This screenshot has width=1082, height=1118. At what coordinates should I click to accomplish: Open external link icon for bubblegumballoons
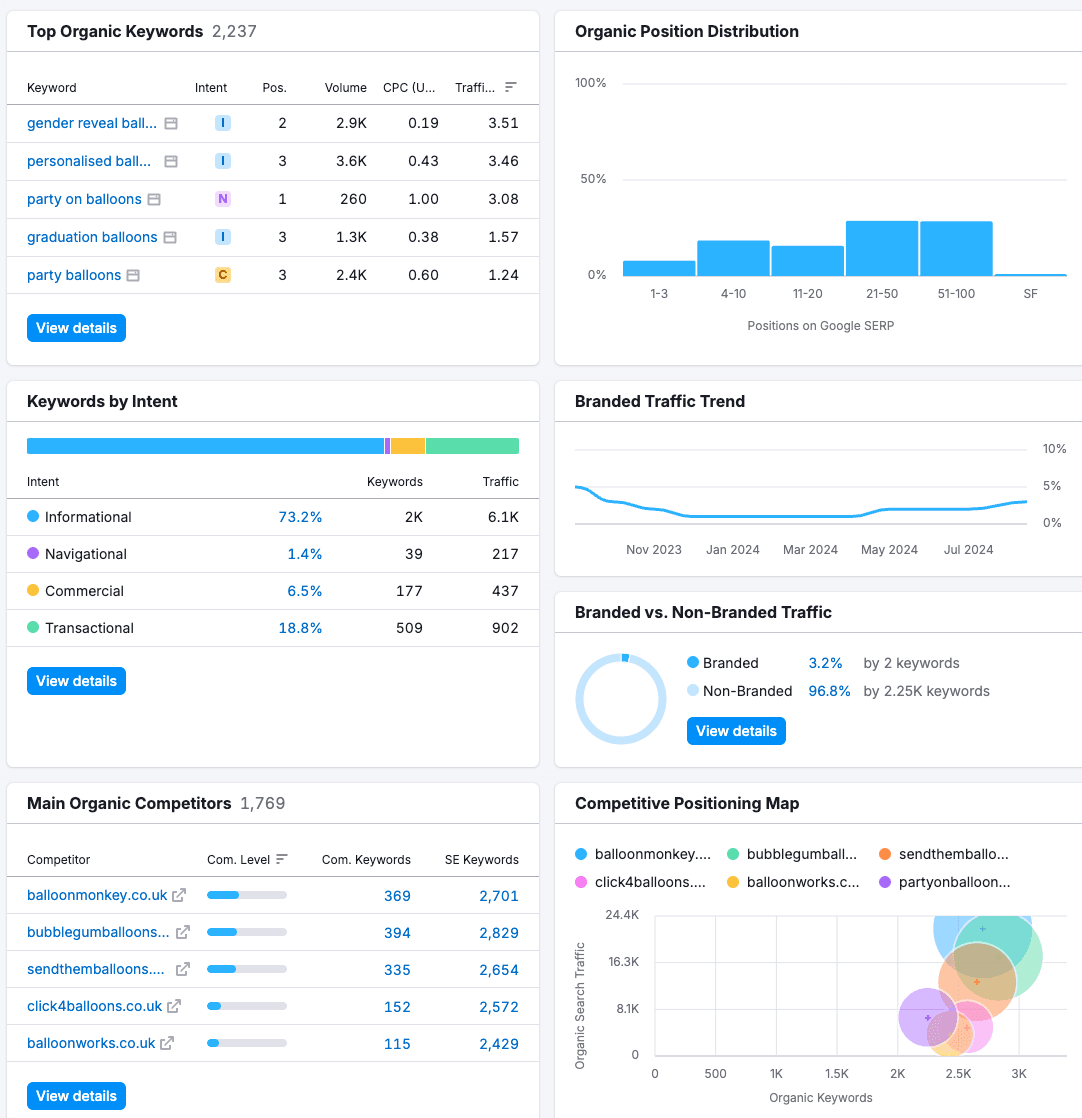click(183, 932)
